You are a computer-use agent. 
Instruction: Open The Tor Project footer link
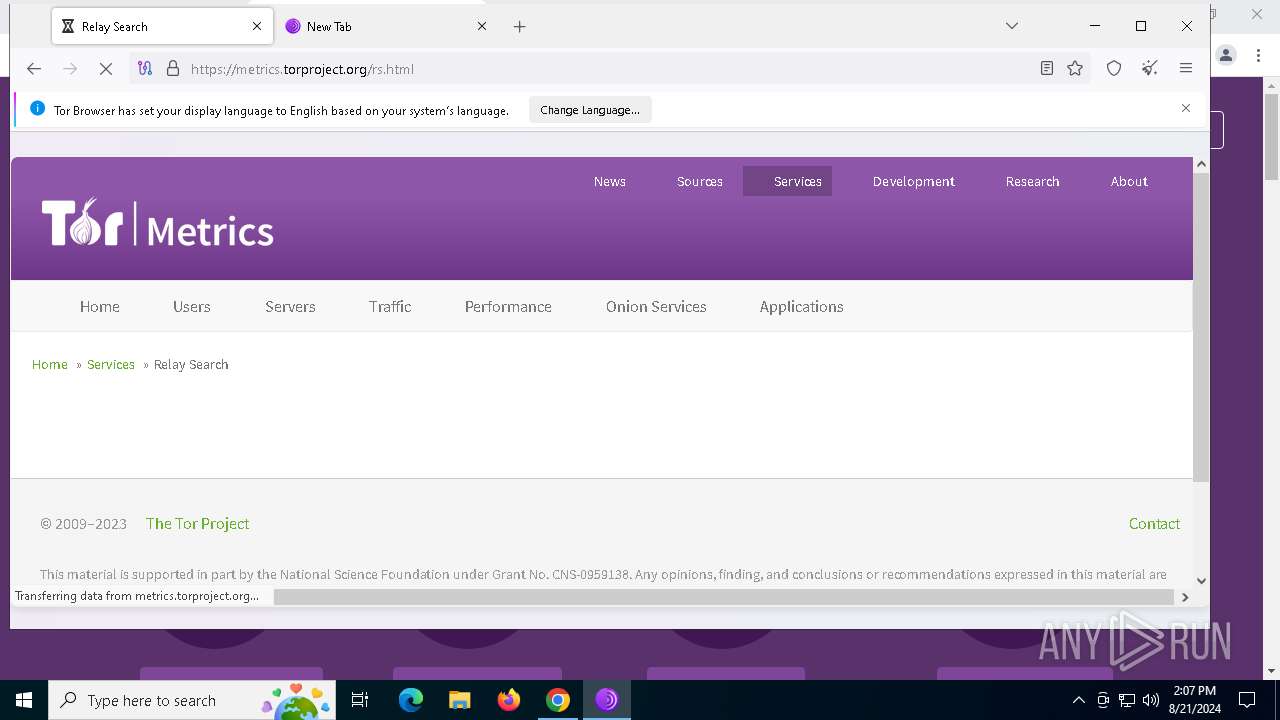click(198, 524)
